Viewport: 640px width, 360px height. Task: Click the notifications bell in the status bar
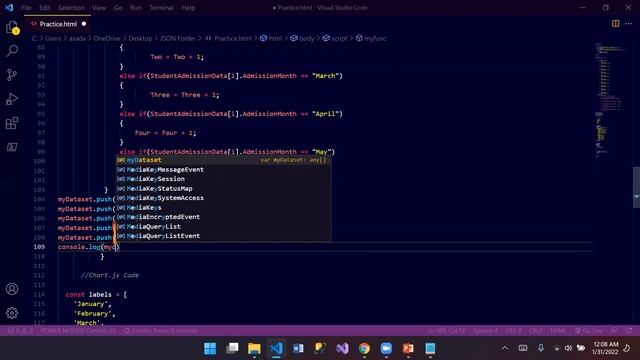pos(629,331)
